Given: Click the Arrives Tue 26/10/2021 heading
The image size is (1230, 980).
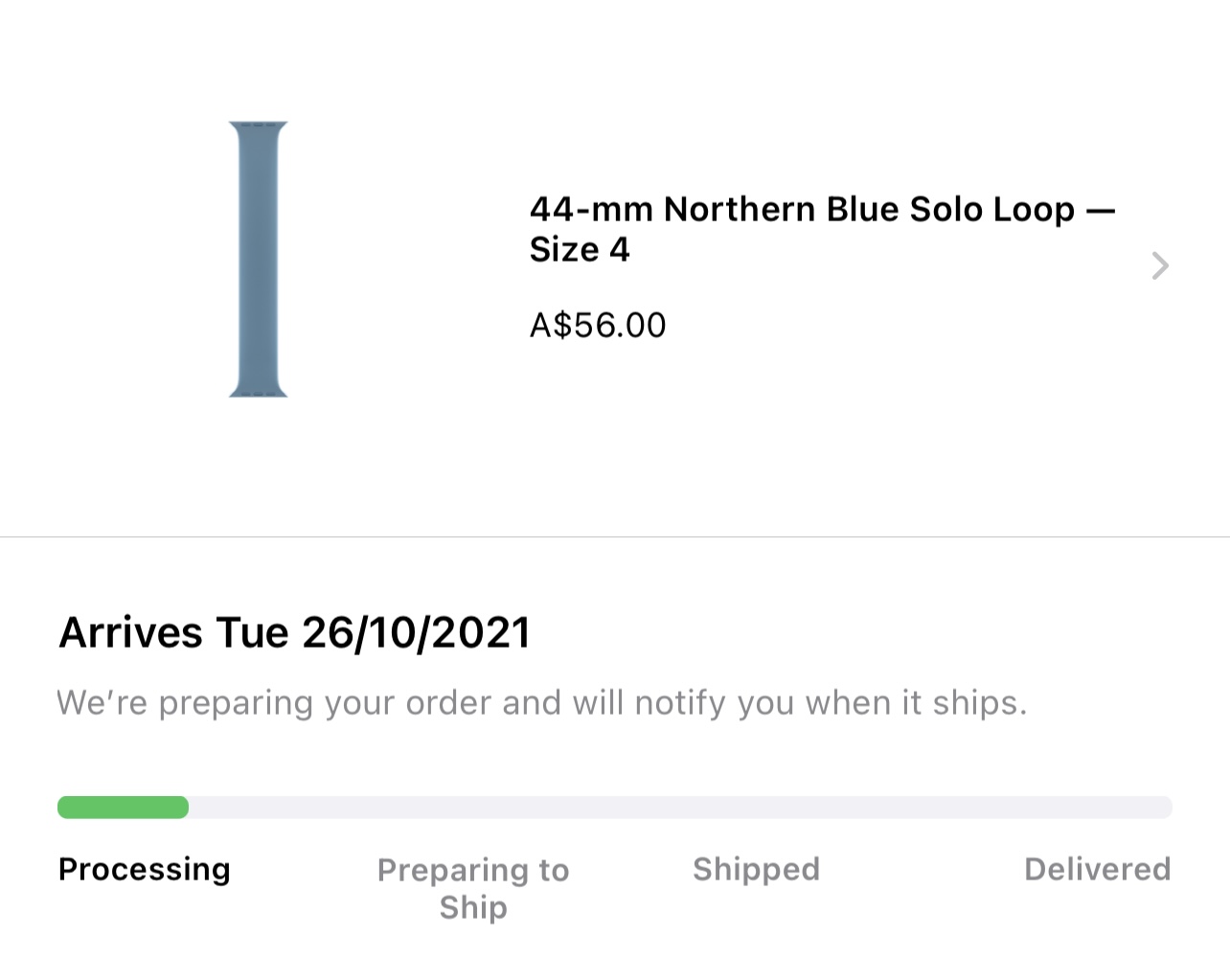Looking at the screenshot, I should [295, 633].
